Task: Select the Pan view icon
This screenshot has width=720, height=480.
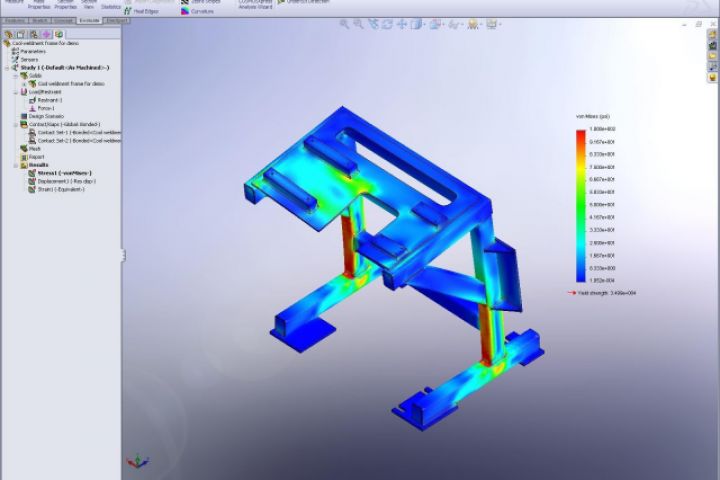Action: coord(402,24)
